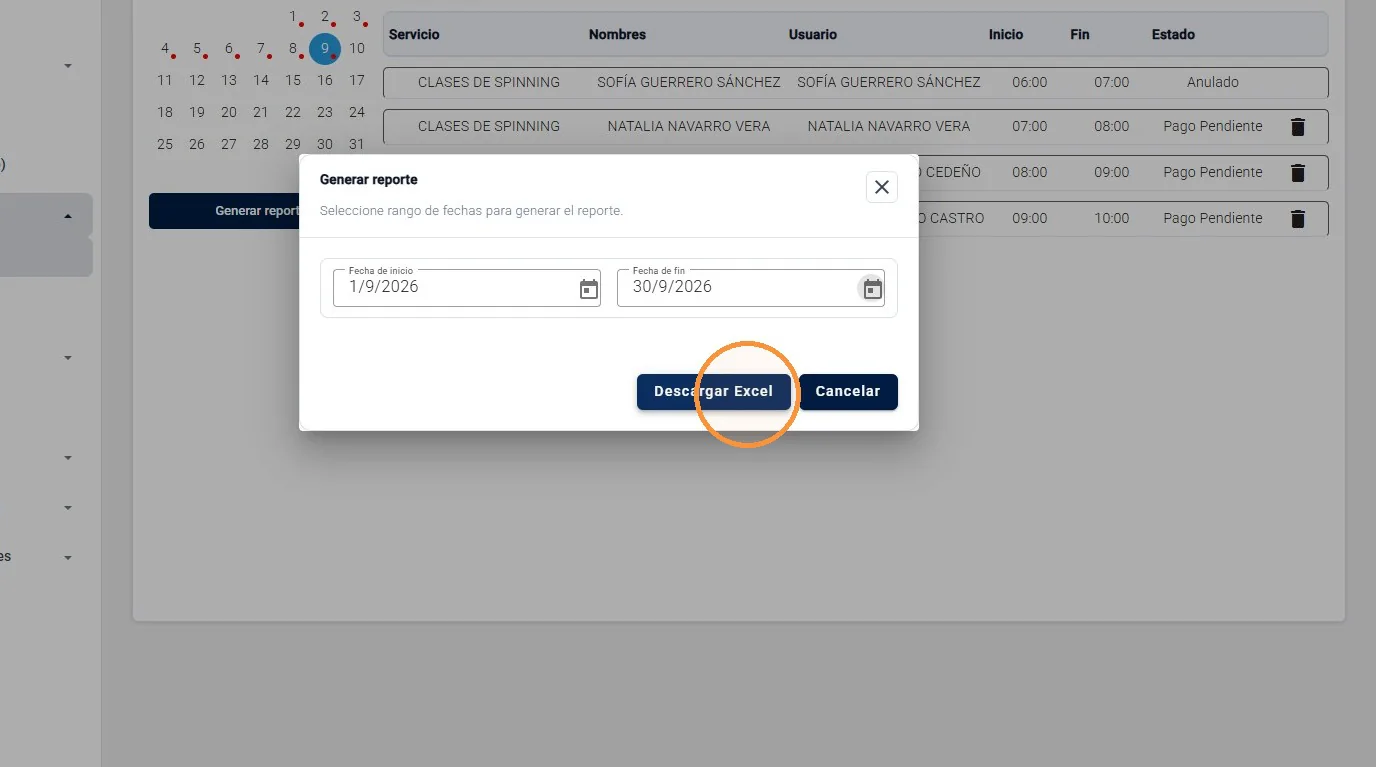
Task: Click the Servicio column header
Action: [x=414, y=34]
